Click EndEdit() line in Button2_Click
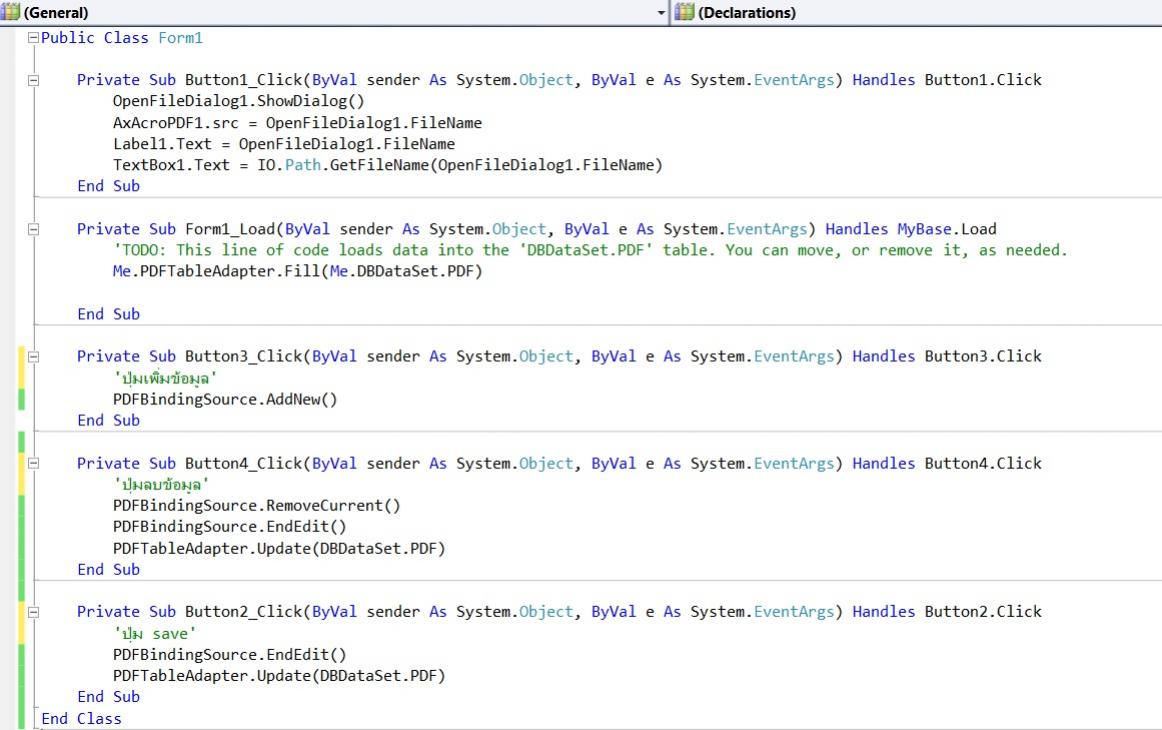 coord(230,654)
